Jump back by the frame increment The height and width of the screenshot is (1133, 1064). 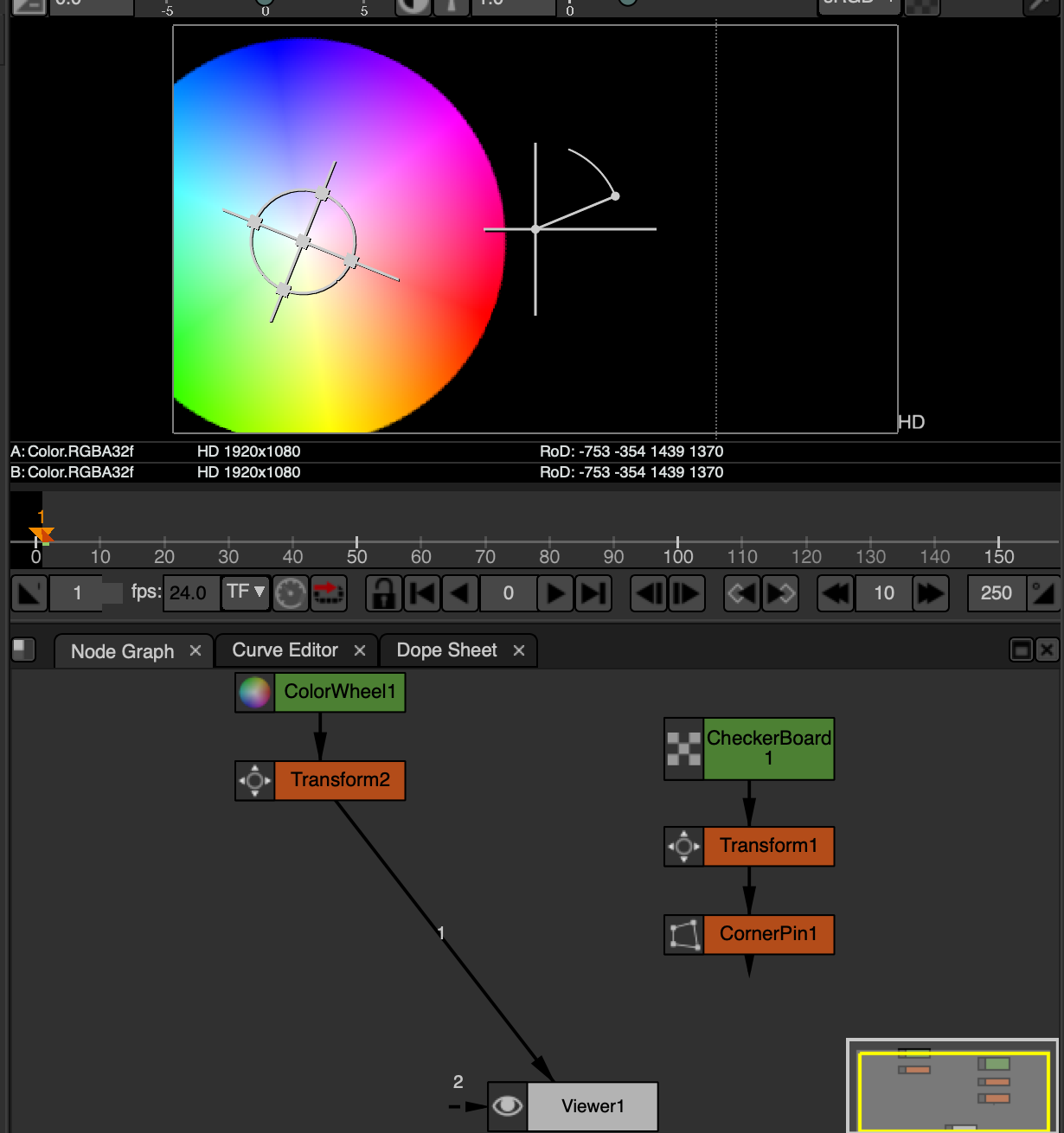click(836, 593)
